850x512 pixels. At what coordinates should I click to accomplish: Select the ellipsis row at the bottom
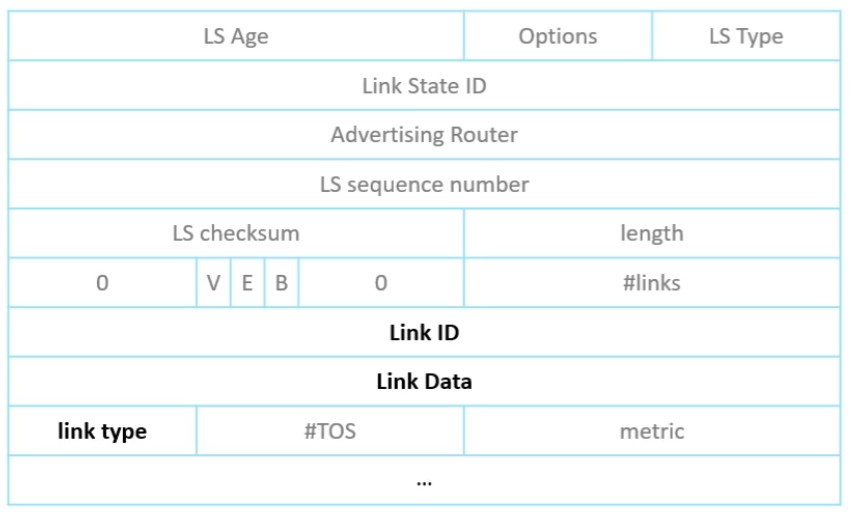pos(424,481)
